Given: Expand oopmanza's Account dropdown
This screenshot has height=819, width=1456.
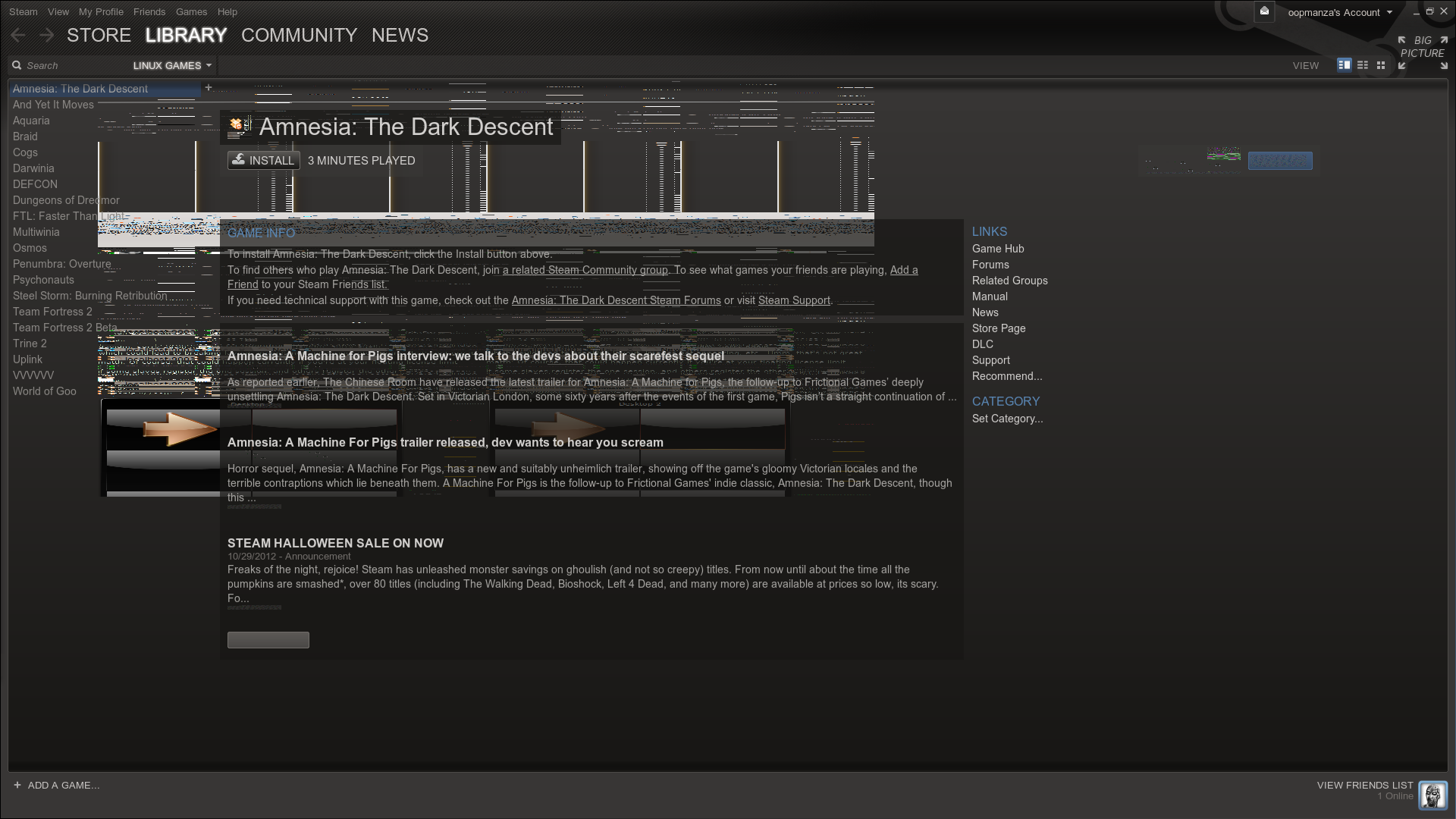Looking at the screenshot, I should (x=1339, y=12).
